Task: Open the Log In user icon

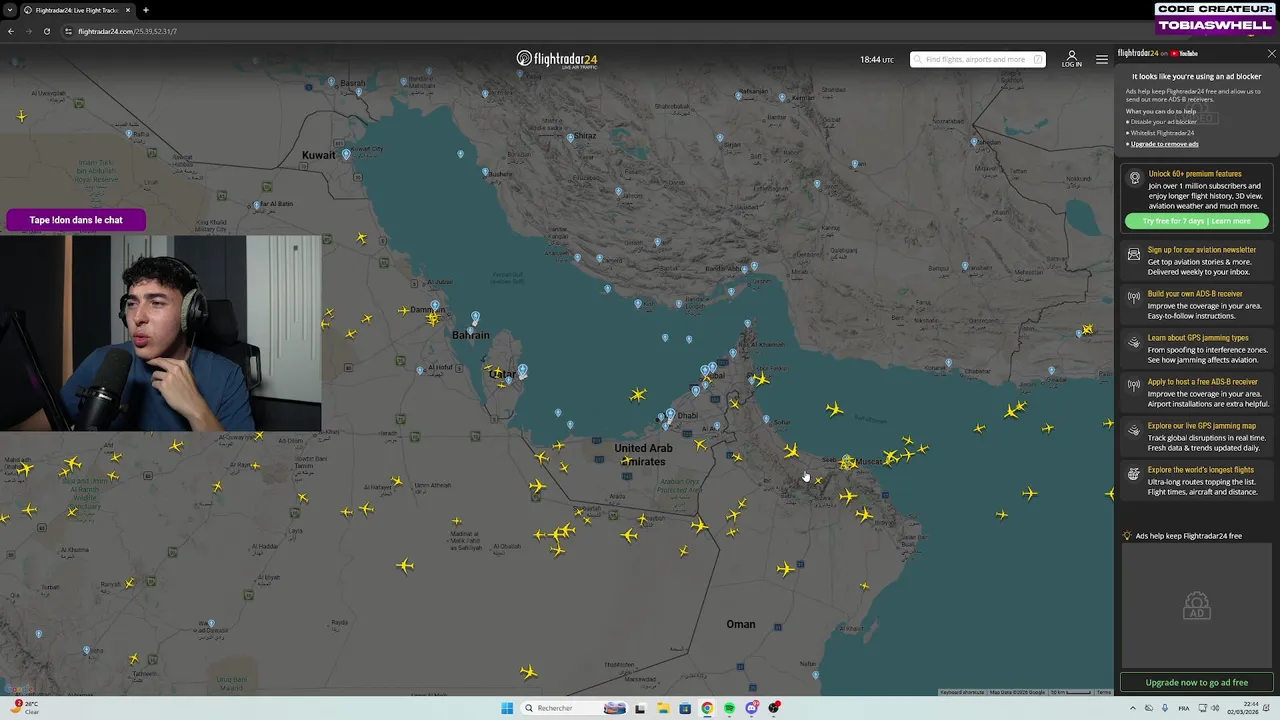Action: [1071, 58]
